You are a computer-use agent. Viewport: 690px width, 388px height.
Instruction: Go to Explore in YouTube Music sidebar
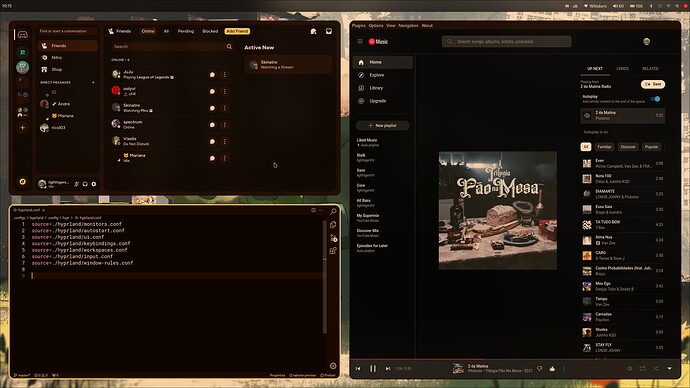(382, 75)
